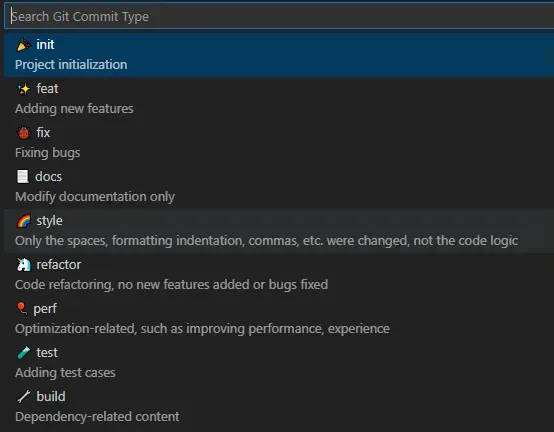Select the docs commit type label
The width and height of the screenshot is (554, 432).
coord(48,177)
